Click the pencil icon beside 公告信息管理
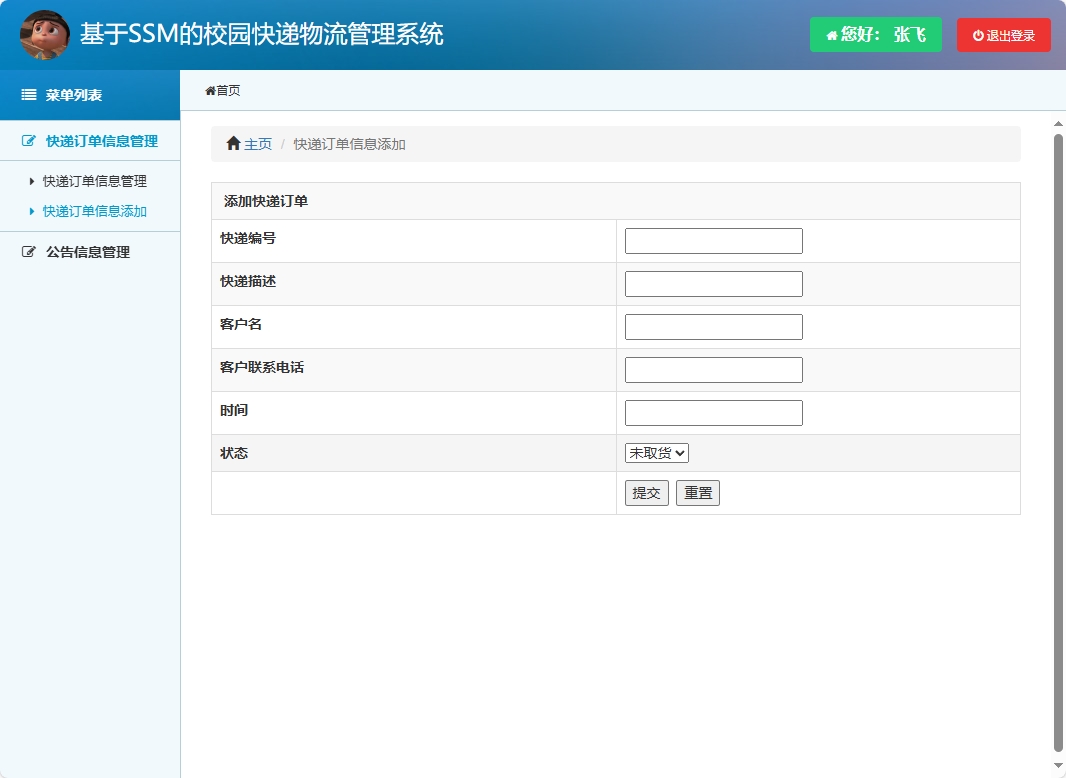 pyautogui.click(x=25, y=252)
